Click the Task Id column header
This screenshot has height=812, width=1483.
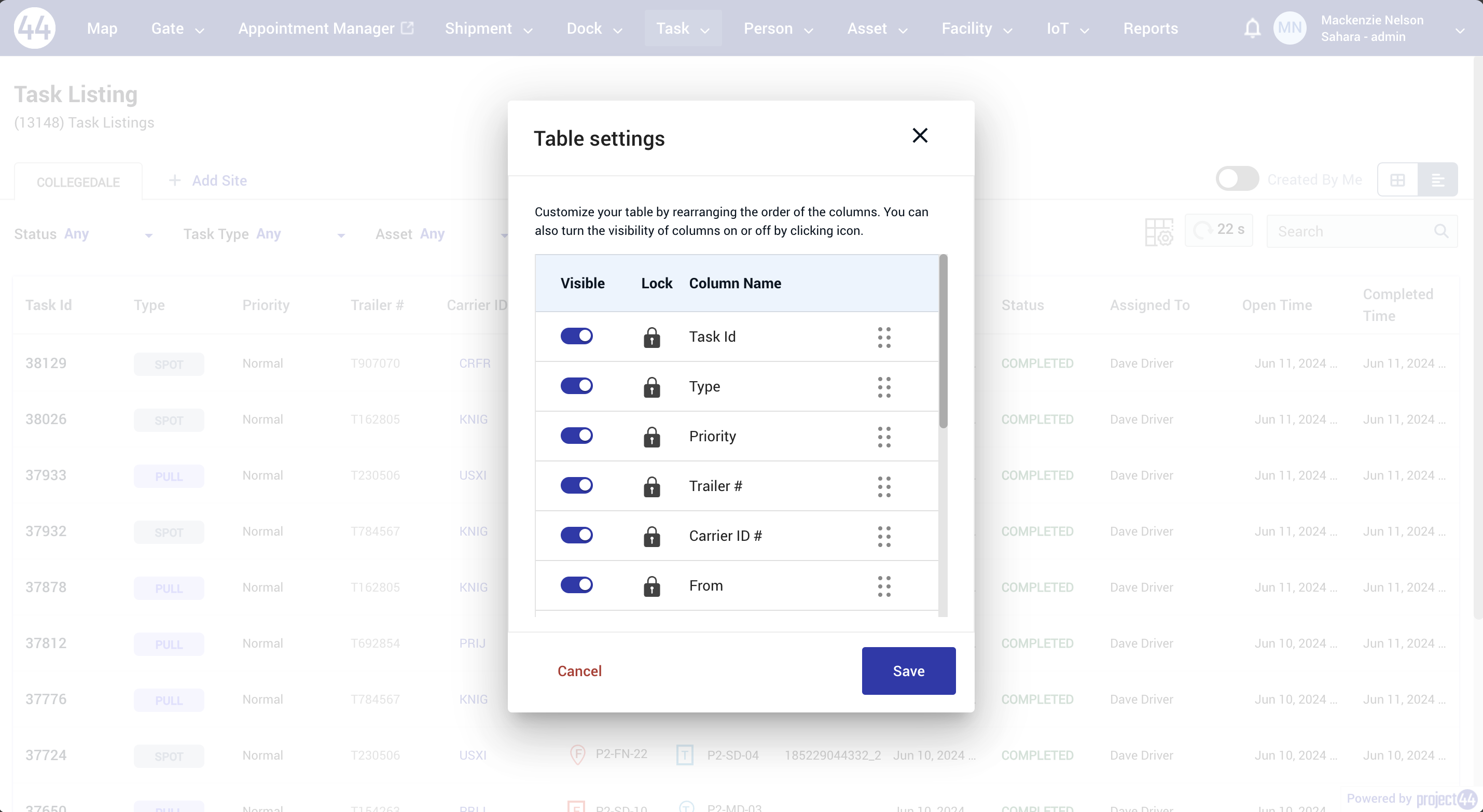(x=48, y=305)
